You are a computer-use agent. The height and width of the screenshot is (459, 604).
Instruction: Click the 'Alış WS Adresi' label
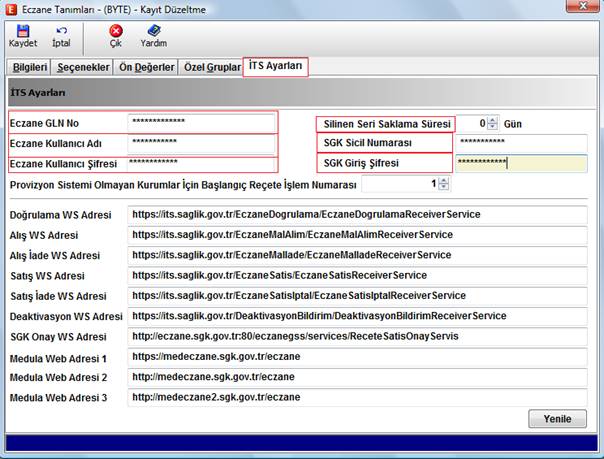44,235
